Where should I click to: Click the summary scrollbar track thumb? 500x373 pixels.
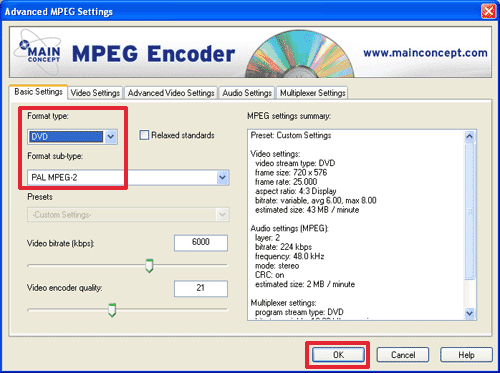[x=469, y=211]
